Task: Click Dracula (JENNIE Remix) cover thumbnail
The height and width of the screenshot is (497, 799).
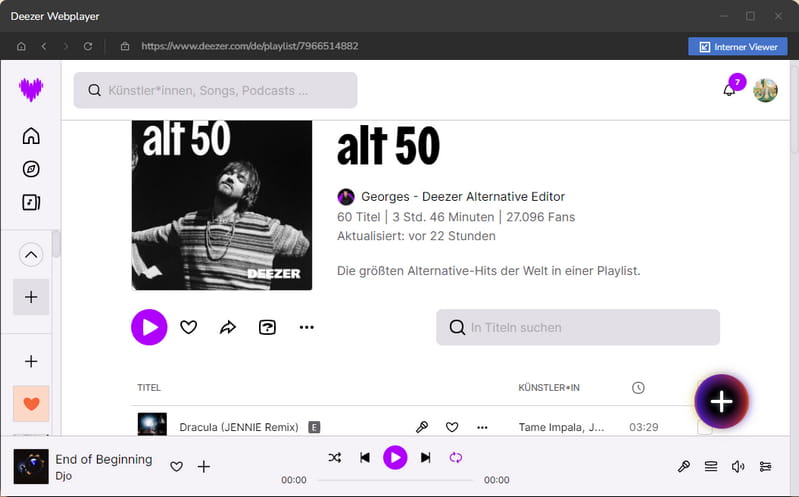Action: pyautogui.click(x=152, y=424)
